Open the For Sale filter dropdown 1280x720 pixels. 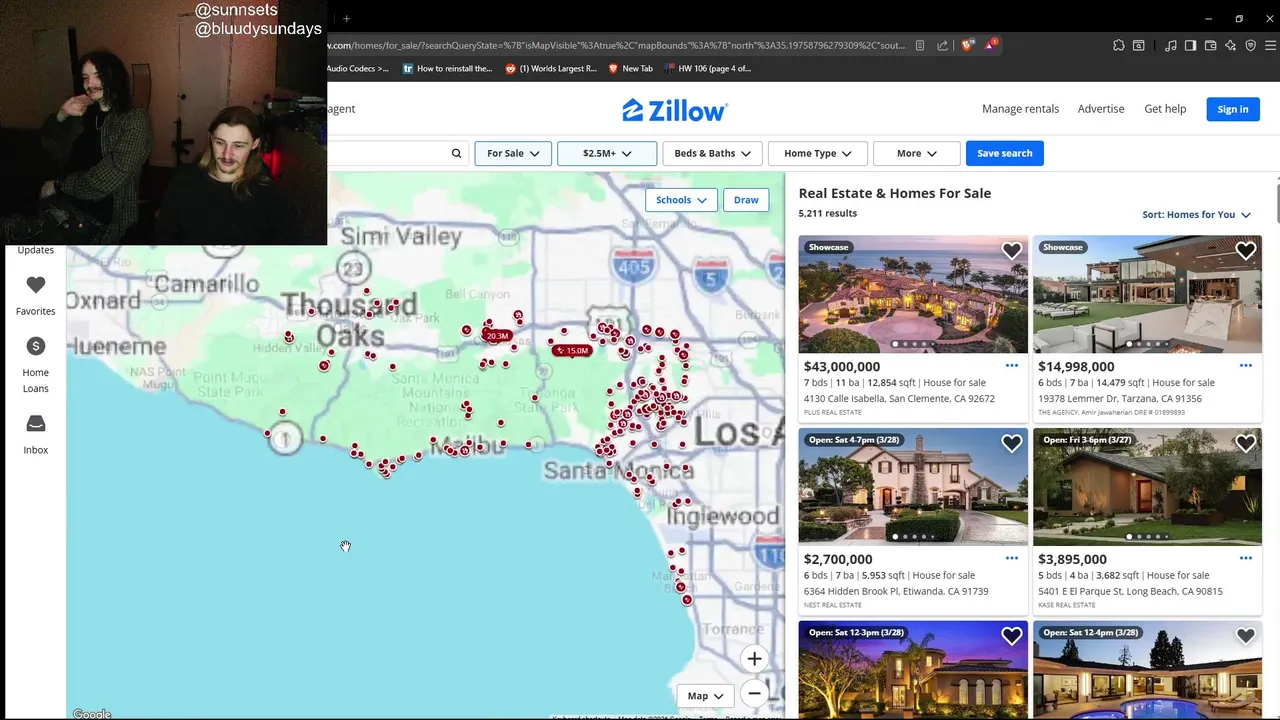pos(513,153)
